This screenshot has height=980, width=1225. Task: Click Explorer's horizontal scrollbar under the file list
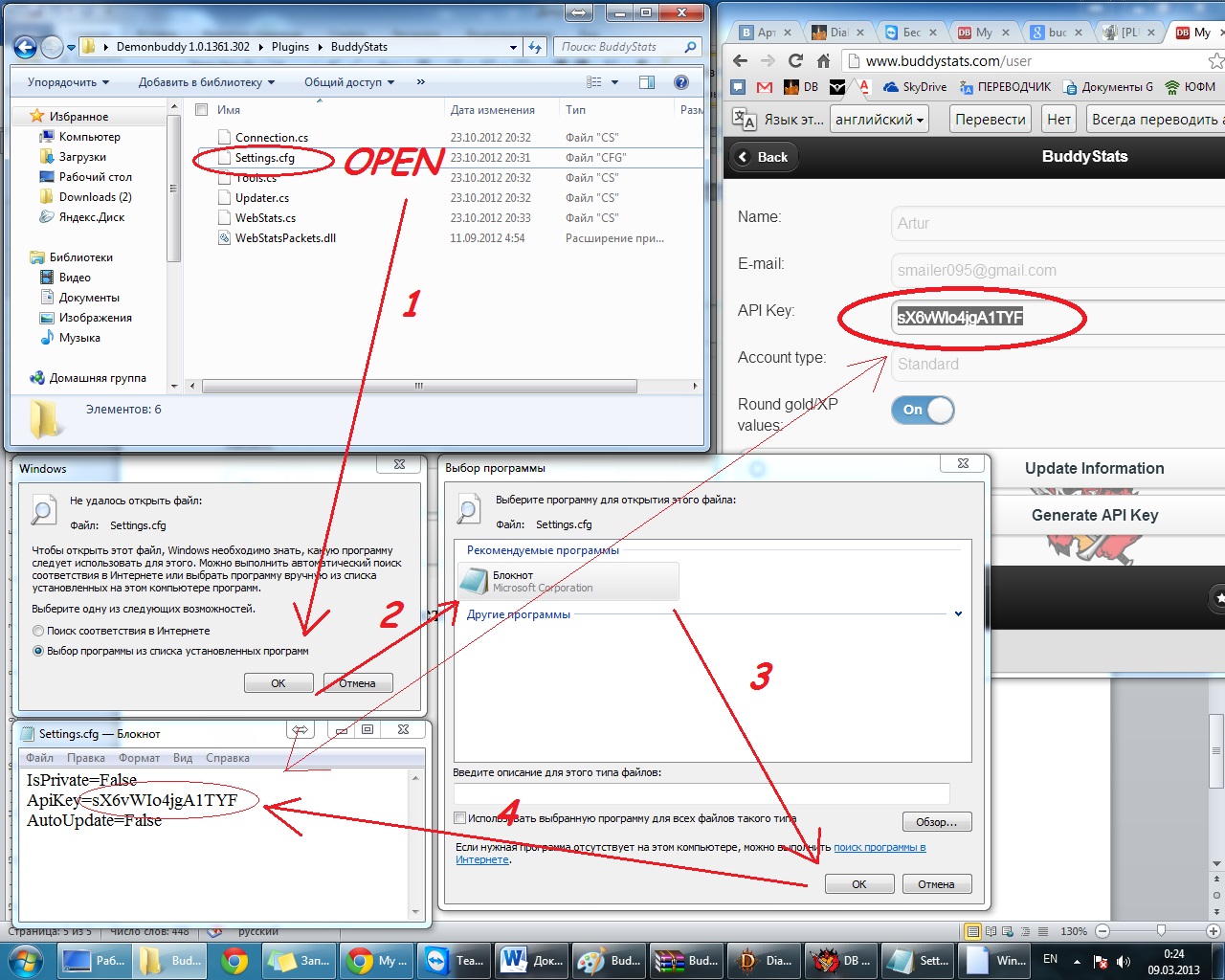(419, 386)
